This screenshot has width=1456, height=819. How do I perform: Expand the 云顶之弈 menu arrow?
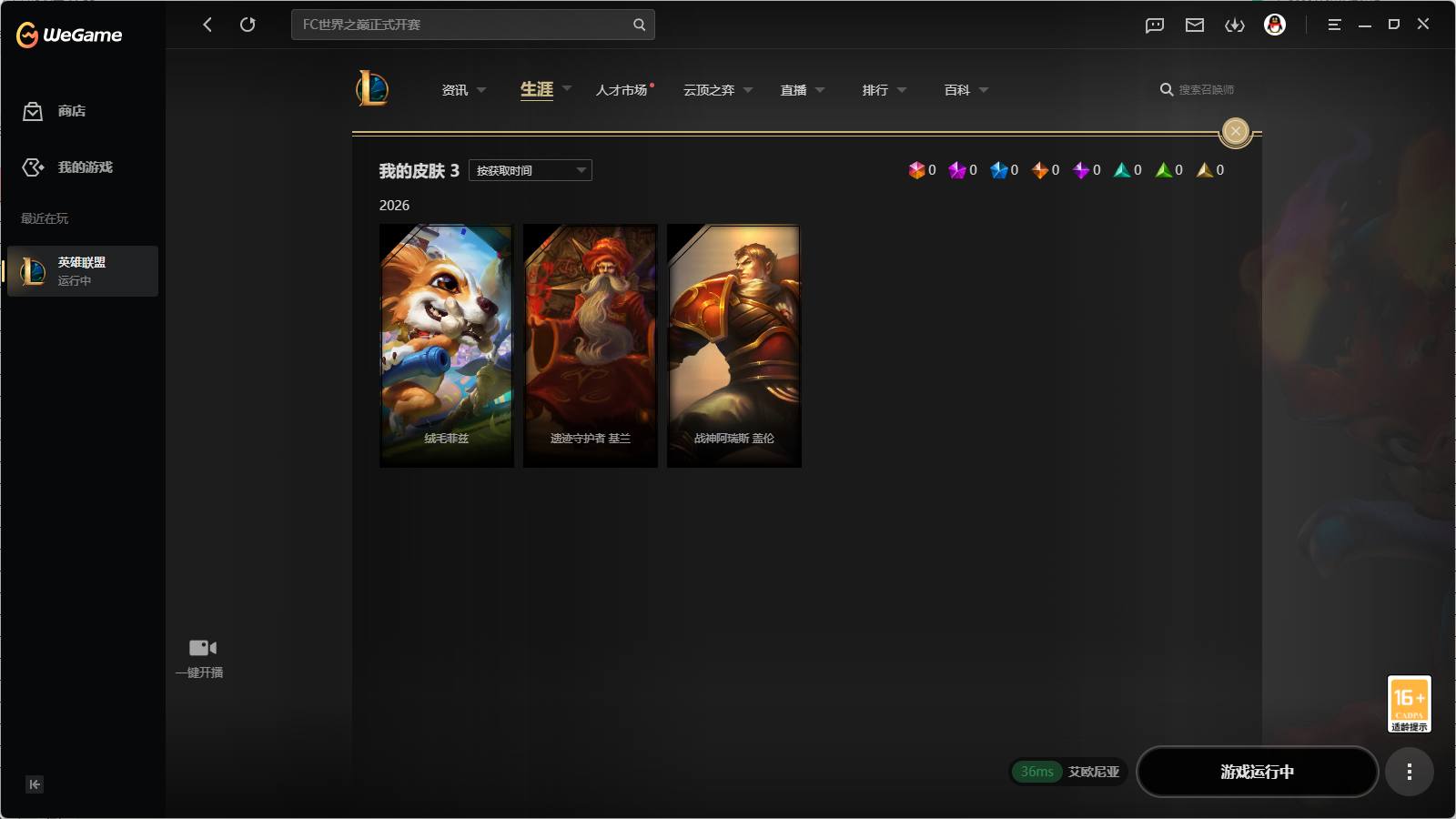[x=748, y=90]
